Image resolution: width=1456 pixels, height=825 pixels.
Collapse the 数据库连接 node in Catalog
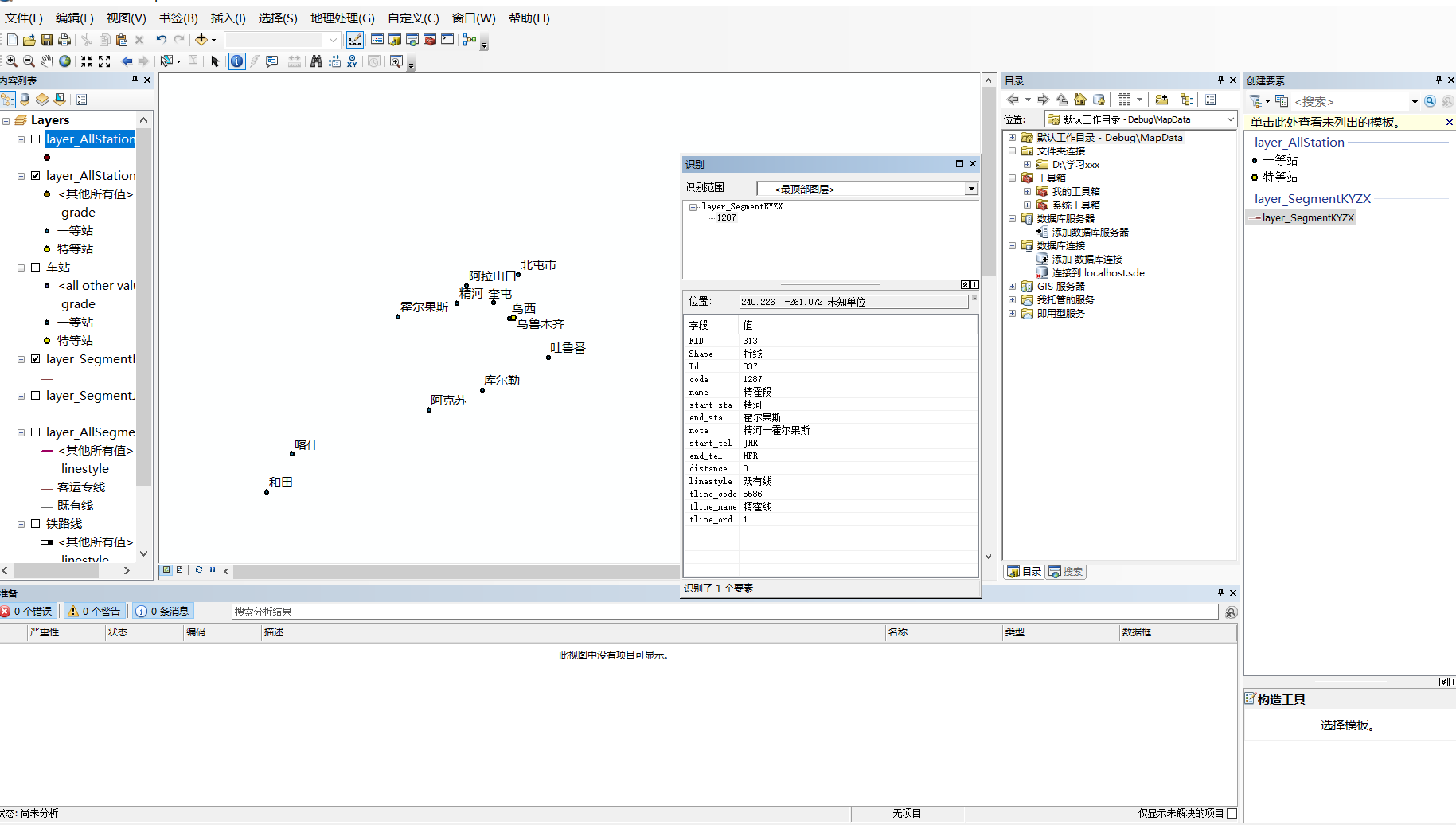click(1012, 245)
